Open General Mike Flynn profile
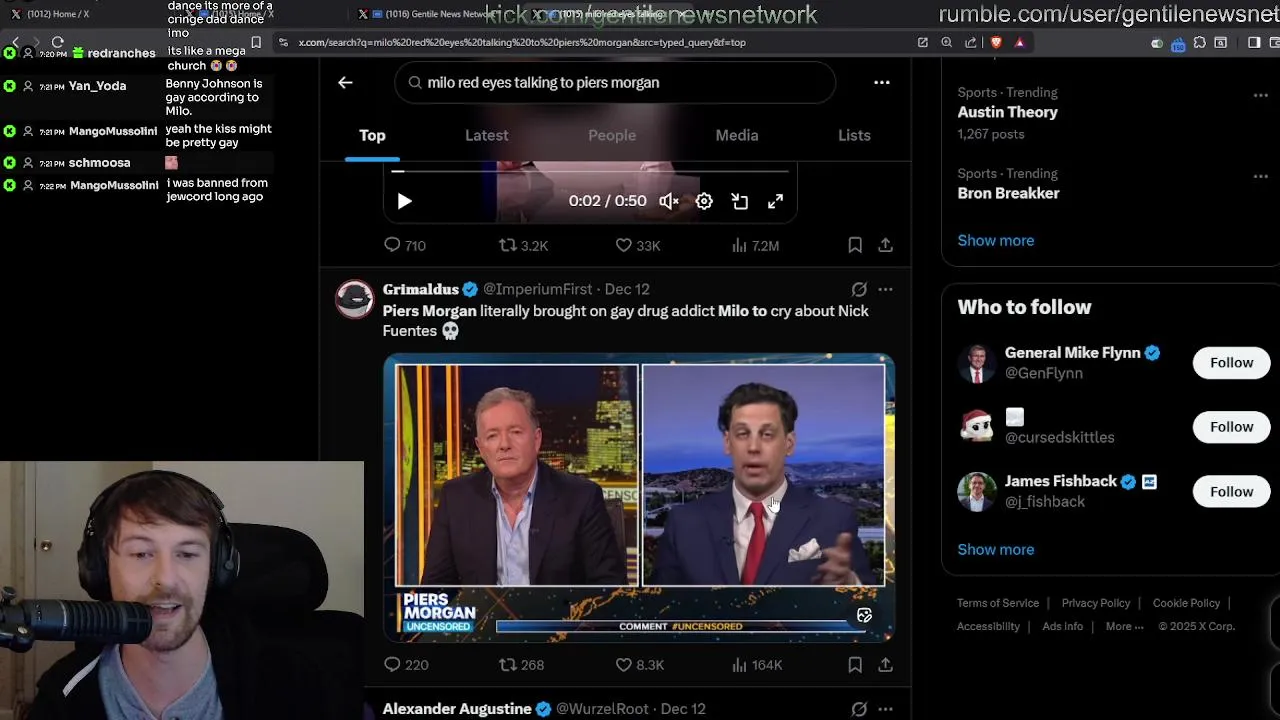The width and height of the screenshot is (1280, 720). 1073,353
